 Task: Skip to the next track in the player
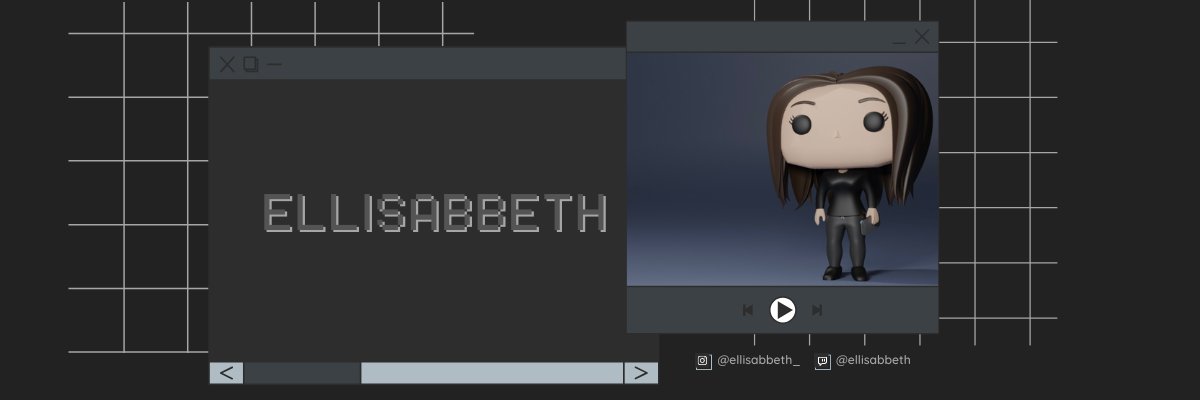[817, 310]
